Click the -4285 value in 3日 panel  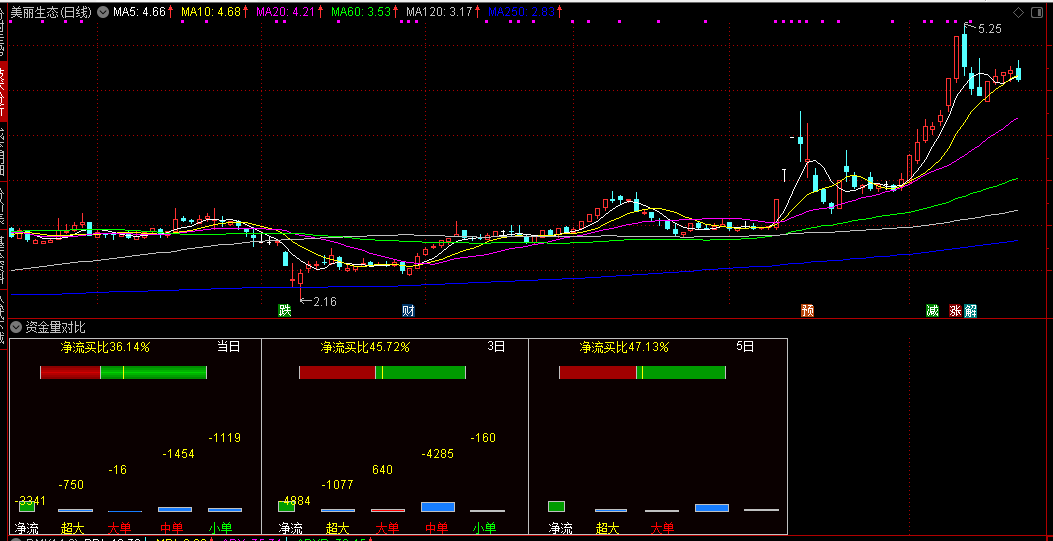(x=437, y=454)
